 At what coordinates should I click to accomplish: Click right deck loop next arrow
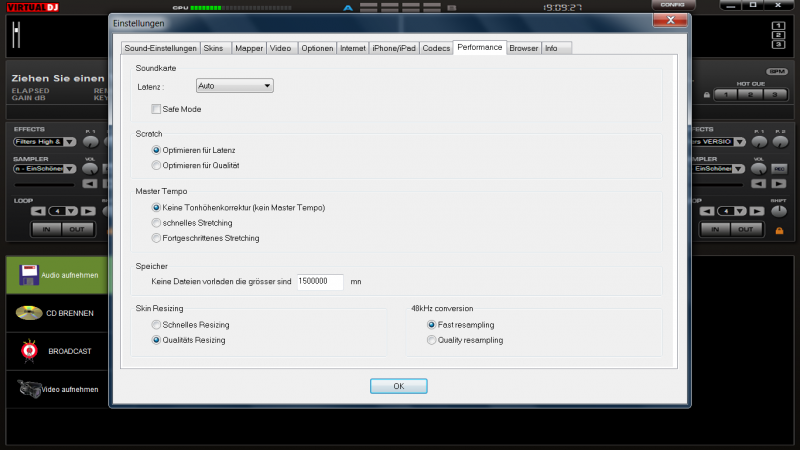pos(757,211)
